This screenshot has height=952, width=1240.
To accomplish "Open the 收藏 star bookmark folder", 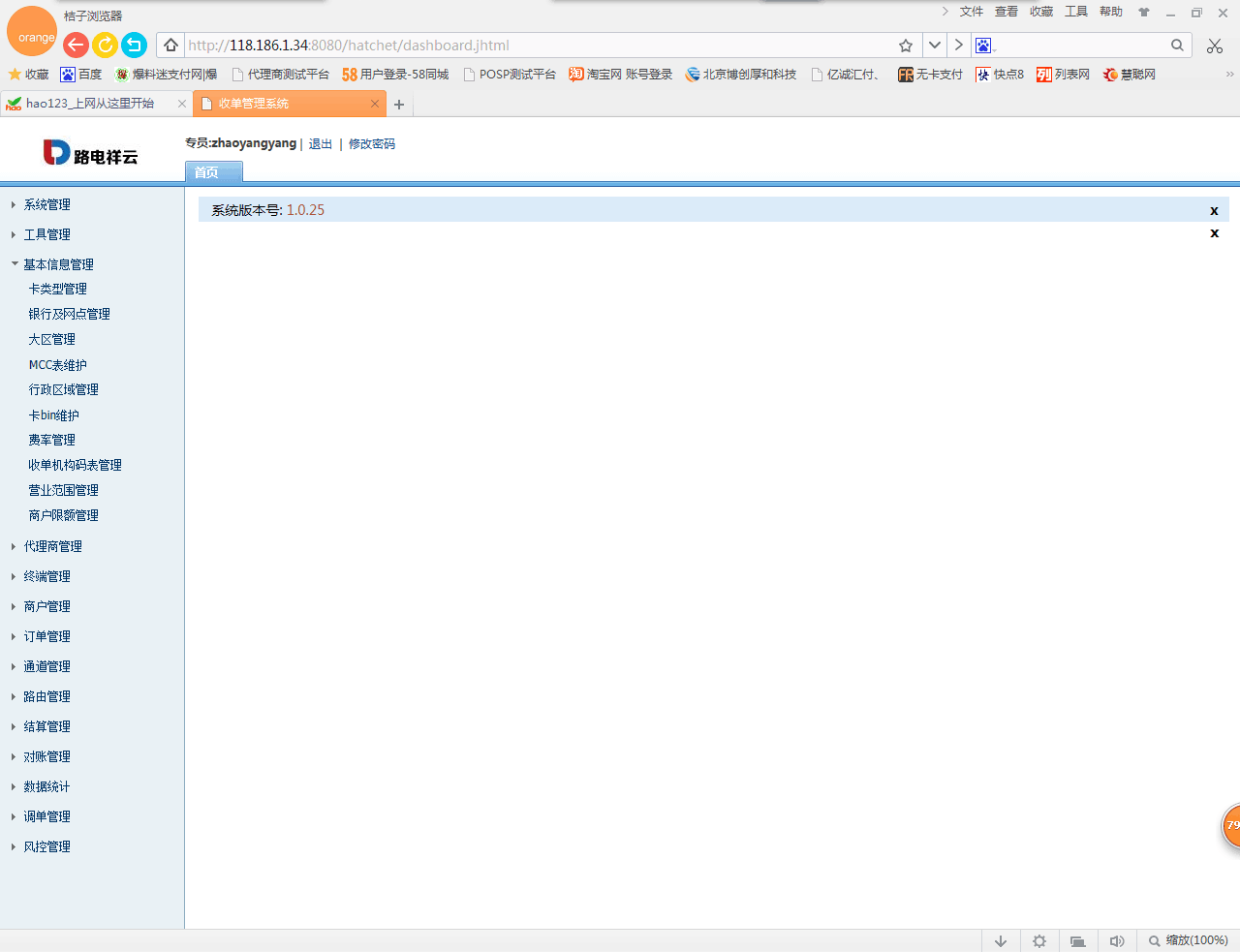I will coord(28,75).
